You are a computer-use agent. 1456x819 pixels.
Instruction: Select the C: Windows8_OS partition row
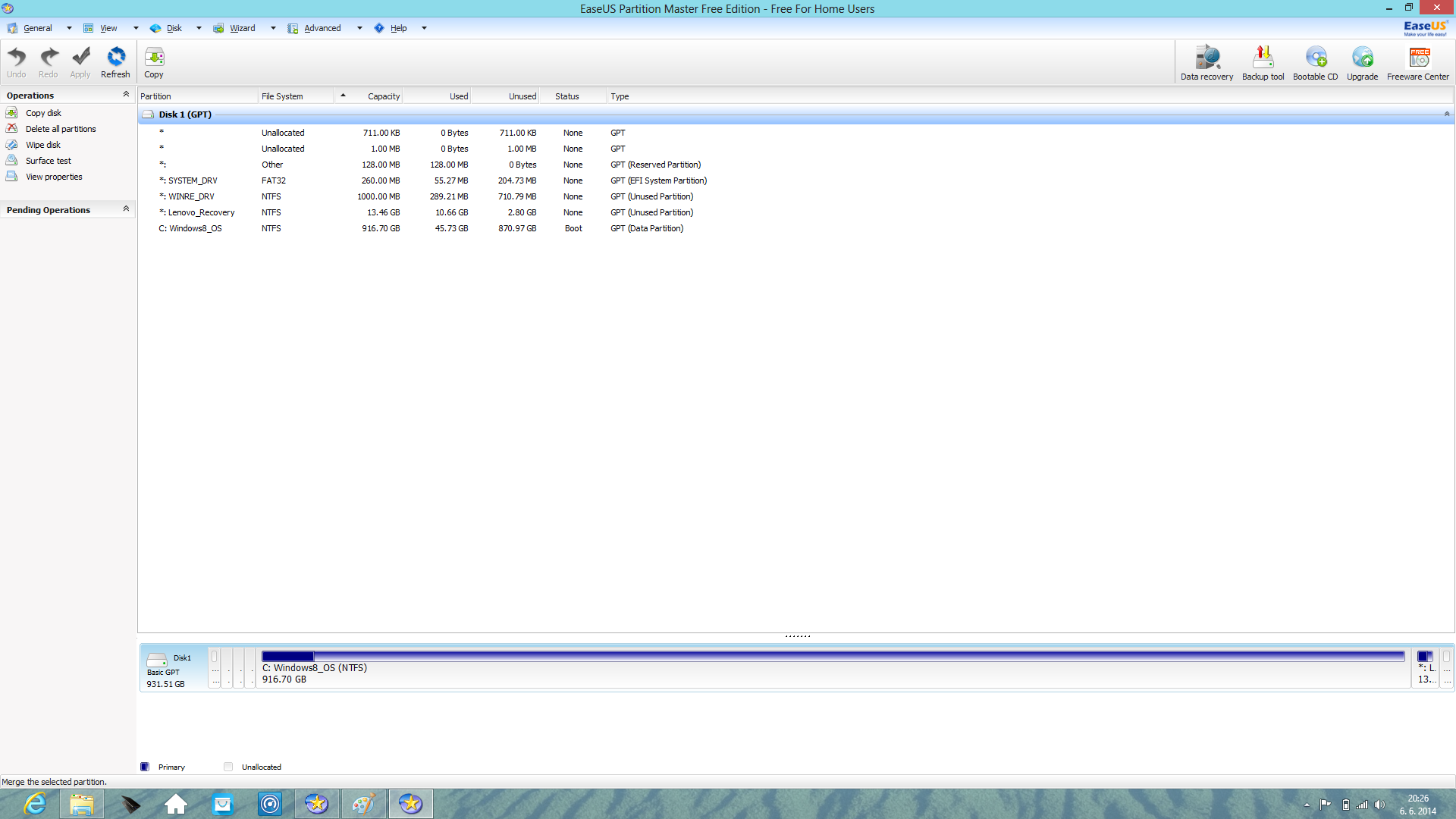click(x=795, y=228)
